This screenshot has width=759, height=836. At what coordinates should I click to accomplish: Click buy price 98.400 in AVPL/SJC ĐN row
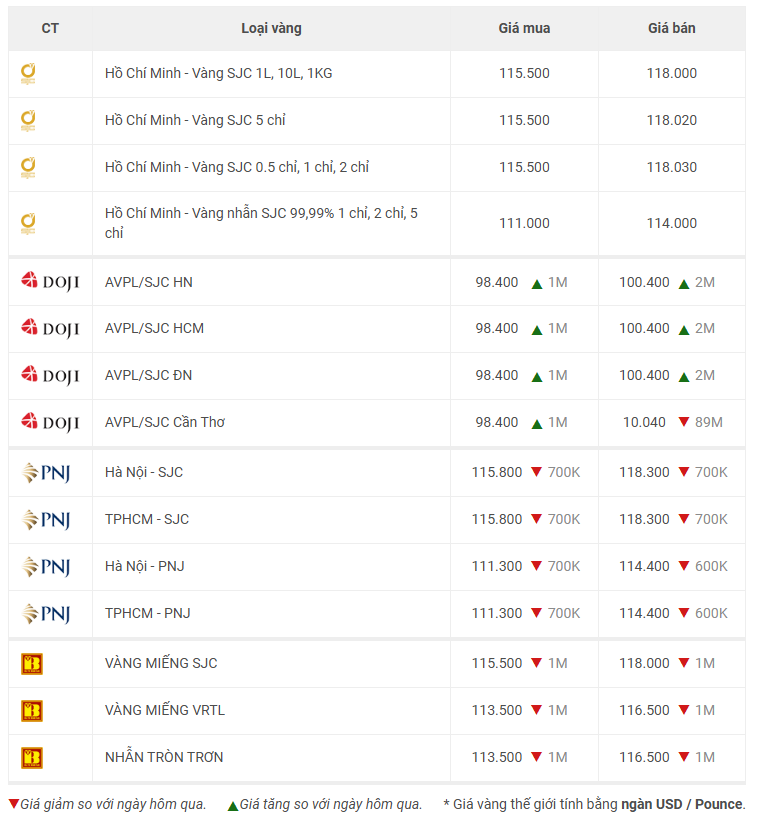click(497, 375)
